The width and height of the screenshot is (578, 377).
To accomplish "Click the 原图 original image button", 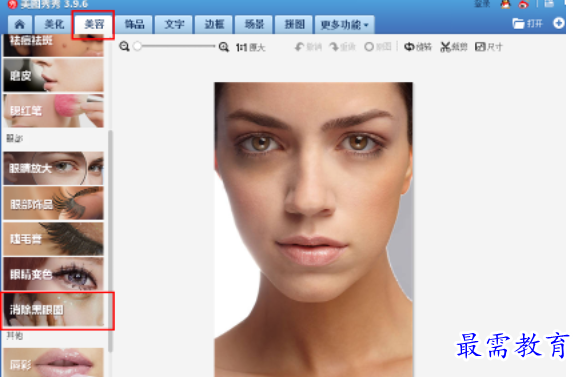I will point(377,47).
